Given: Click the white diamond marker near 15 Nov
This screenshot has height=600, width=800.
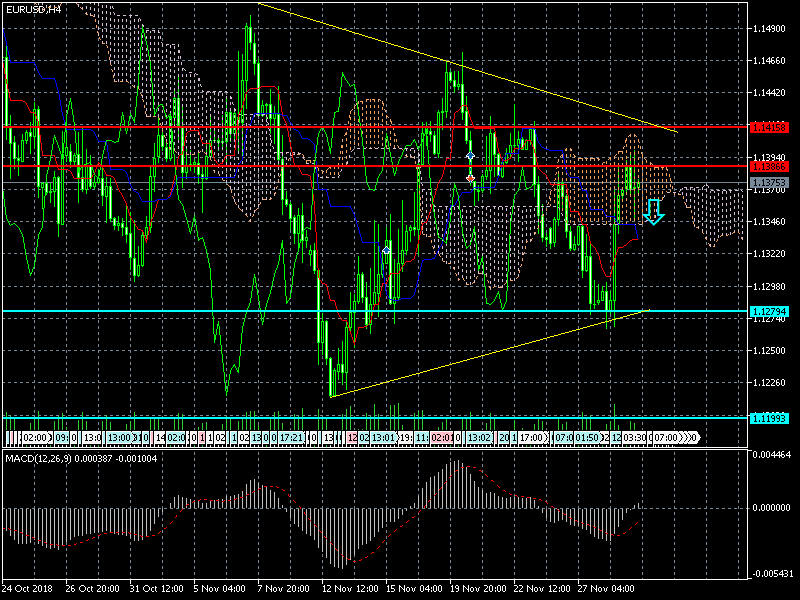Looking at the screenshot, I should click(x=387, y=249).
